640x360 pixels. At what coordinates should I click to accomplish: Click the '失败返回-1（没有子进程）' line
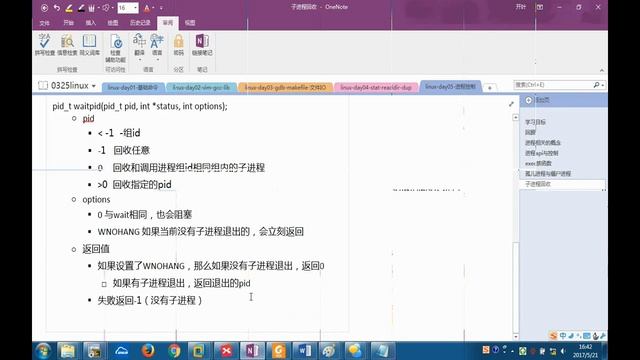pos(150,300)
